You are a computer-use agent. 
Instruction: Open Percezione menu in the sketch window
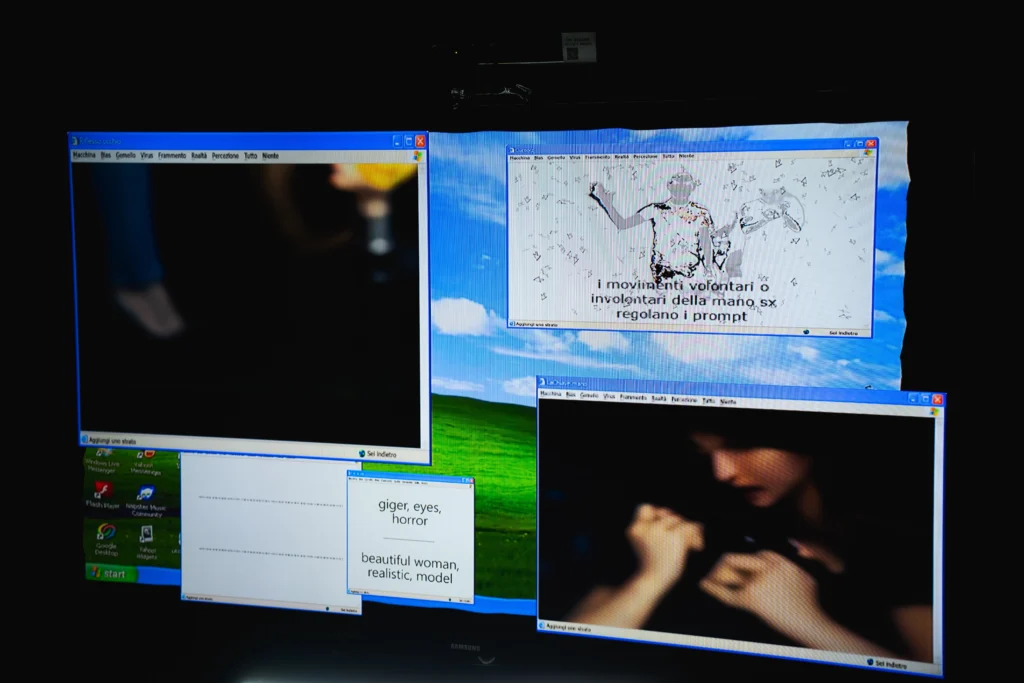pos(645,157)
